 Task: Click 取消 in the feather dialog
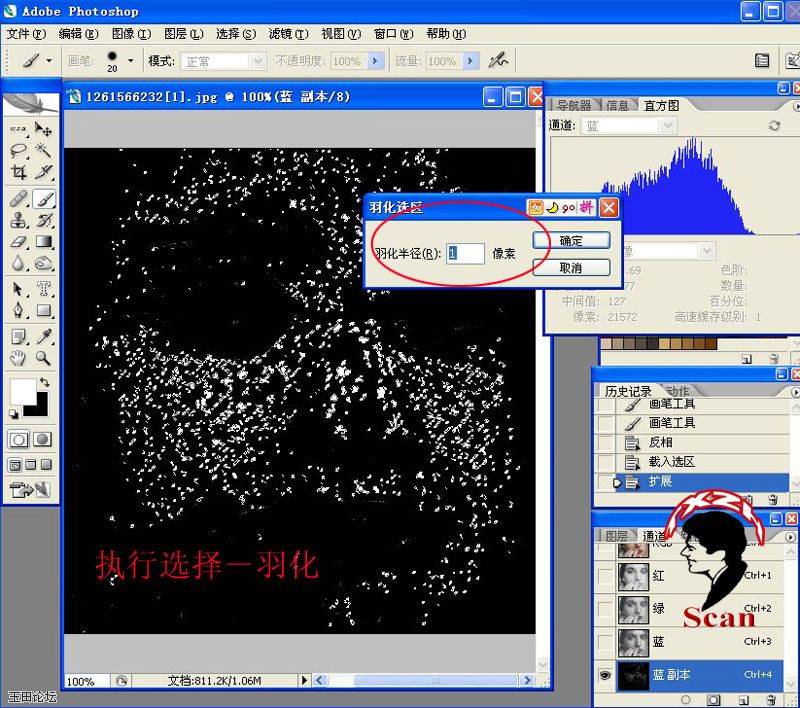point(571,268)
